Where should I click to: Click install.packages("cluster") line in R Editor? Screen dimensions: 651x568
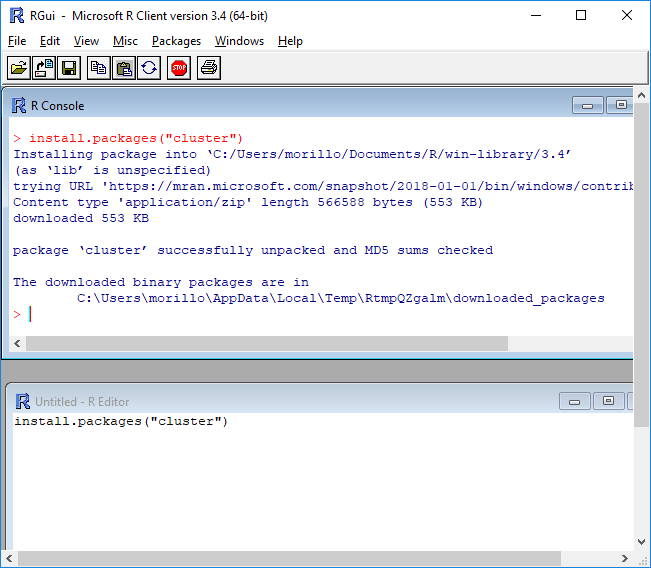(x=121, y=421)
